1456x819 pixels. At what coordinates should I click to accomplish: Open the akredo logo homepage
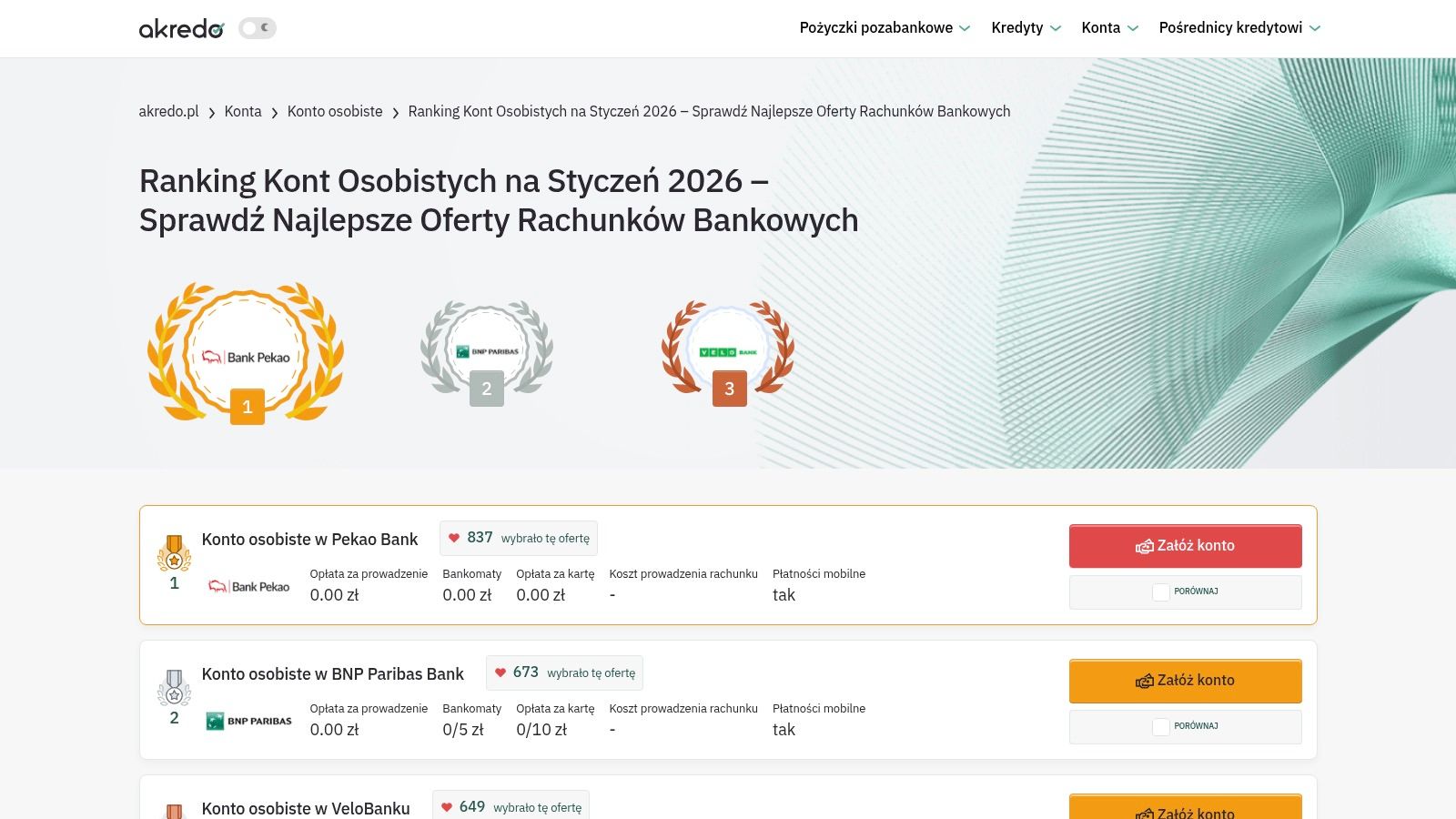coord(181,28)
